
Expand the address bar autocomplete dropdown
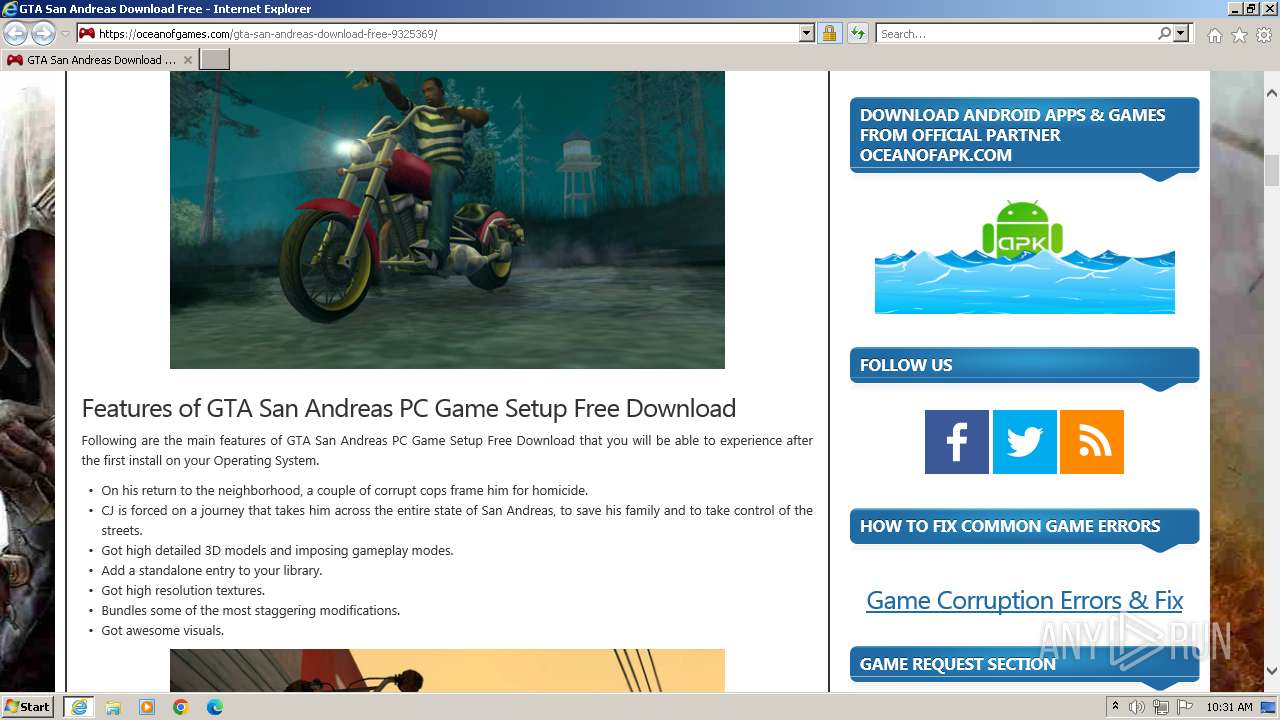point(807,34)
